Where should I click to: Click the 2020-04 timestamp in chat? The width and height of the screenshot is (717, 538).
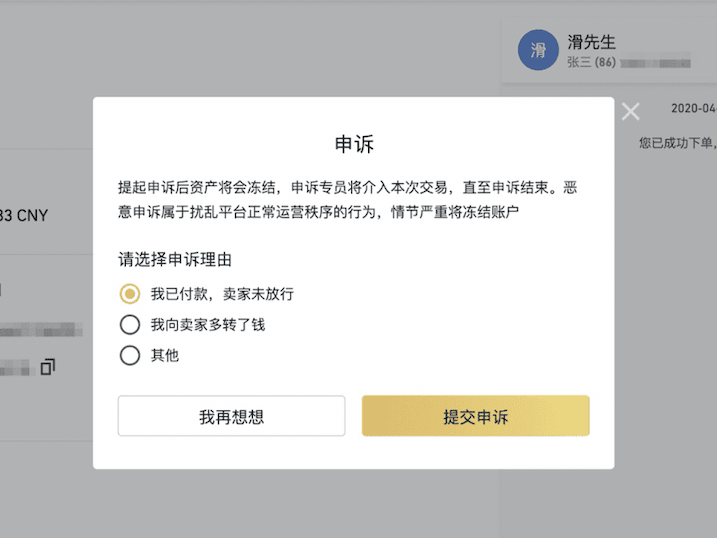[x=694, y=109]
